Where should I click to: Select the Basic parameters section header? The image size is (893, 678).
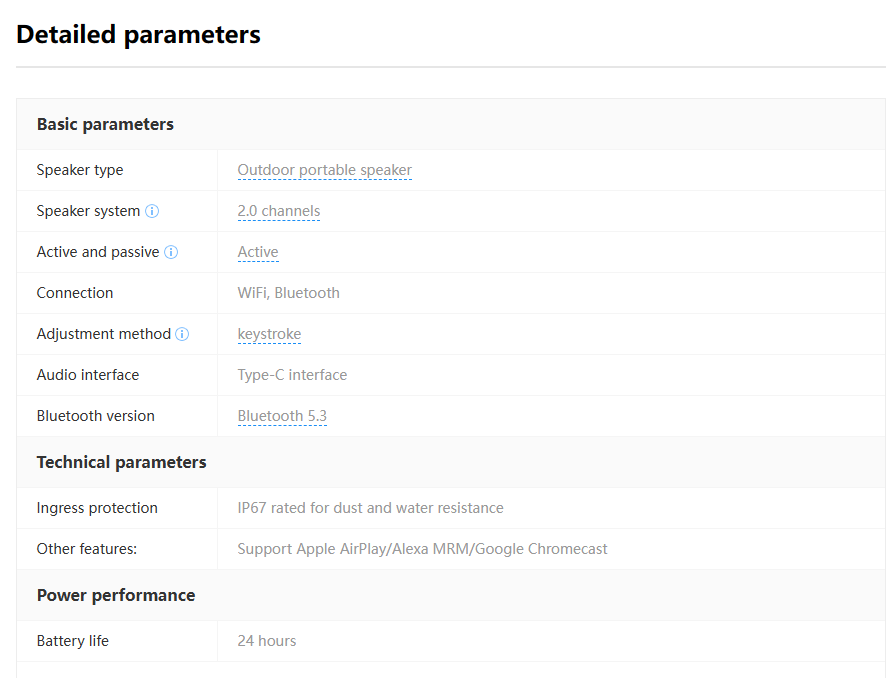105,124
